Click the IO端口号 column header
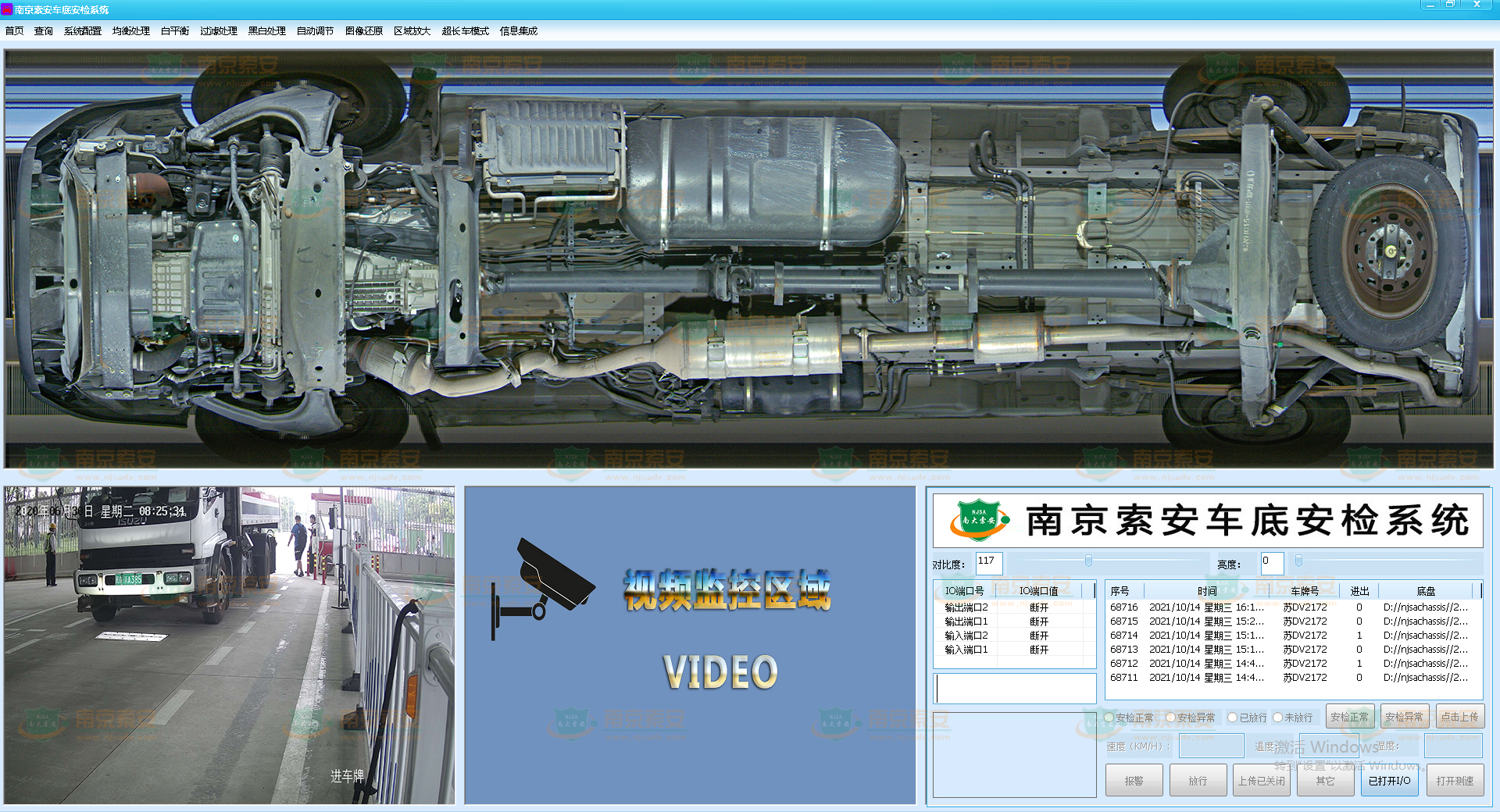The width and height of the screenshot is (1500, 812). coord(966,591)
